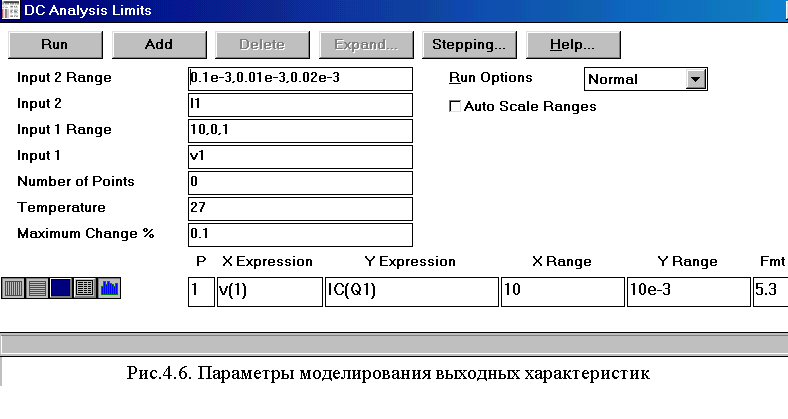Click the Y Expression field IC(Q1)

(412, 291)
